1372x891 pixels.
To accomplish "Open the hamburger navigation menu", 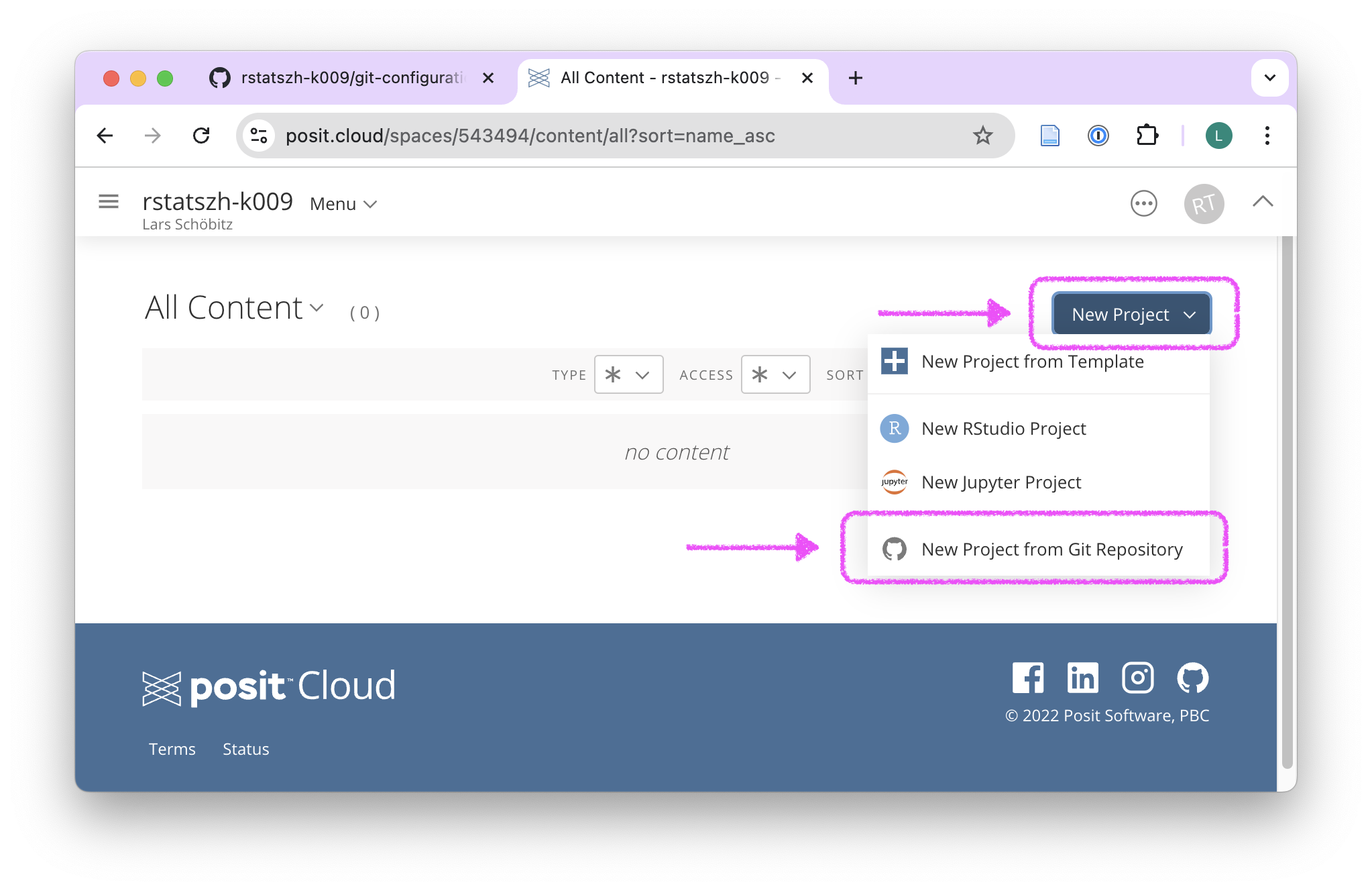I will (109, 201).
